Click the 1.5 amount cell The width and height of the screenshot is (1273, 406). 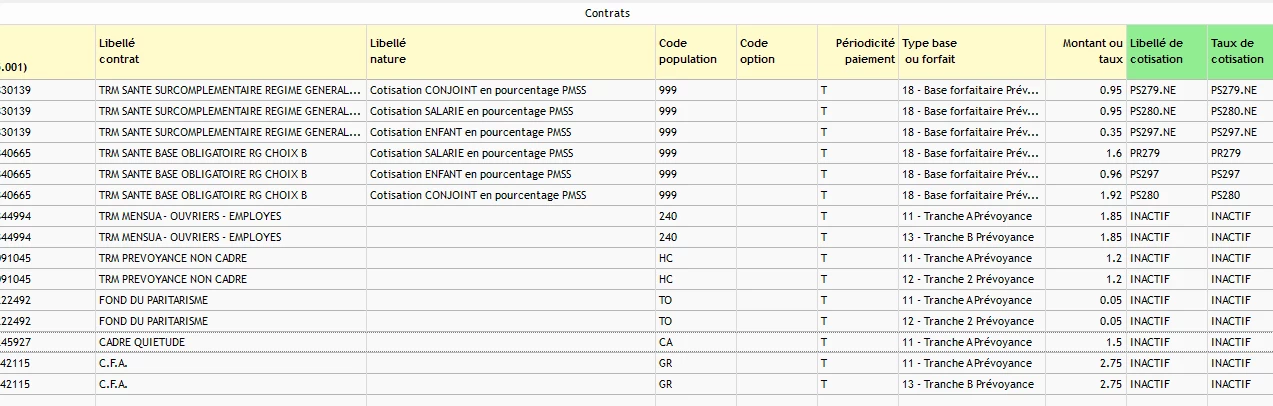tap(1113, 342)
